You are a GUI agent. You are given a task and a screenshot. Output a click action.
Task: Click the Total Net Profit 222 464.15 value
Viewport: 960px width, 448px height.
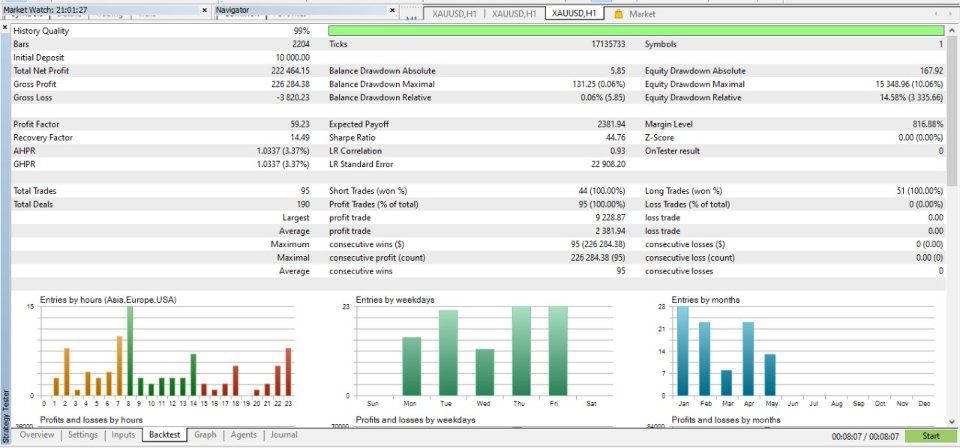[x=291, y=71]
